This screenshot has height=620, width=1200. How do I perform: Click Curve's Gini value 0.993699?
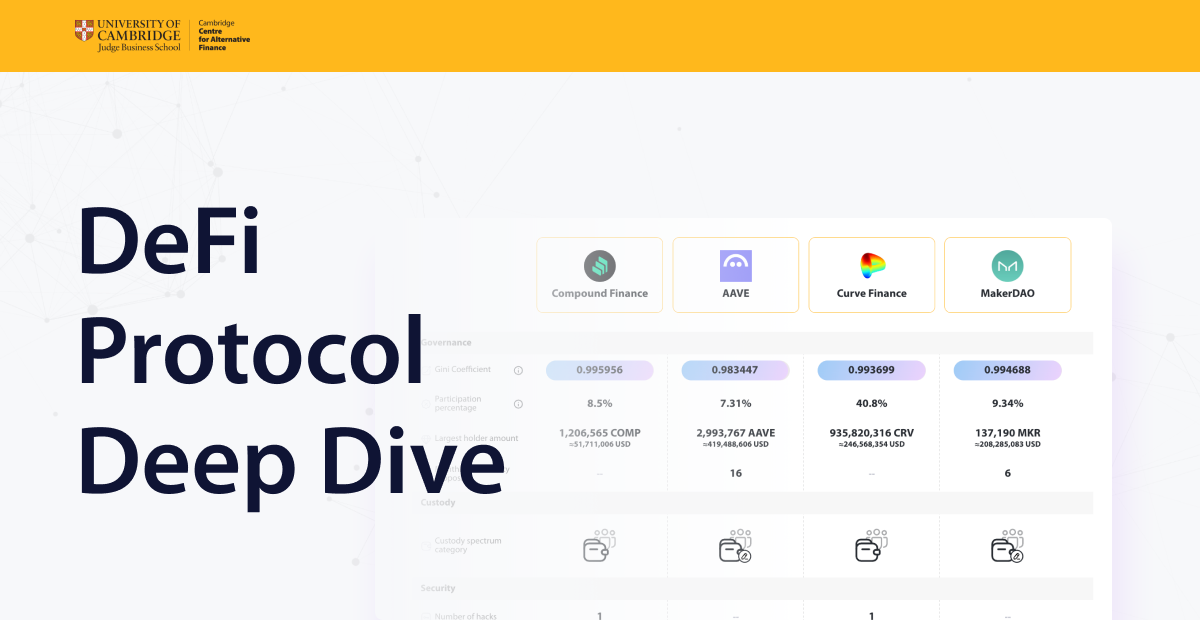872,370
